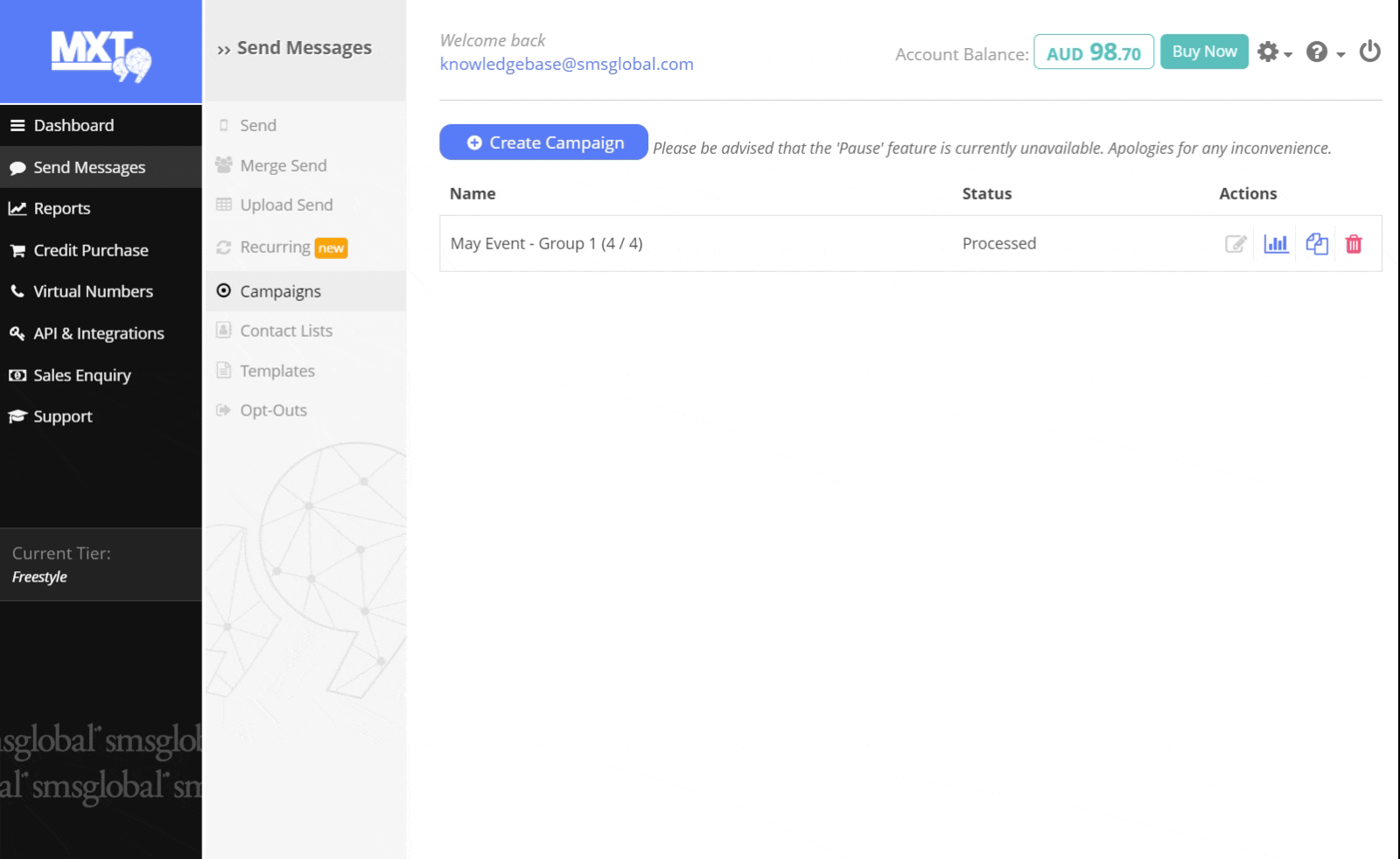Open Recurring send option marked new

[276, 248]
